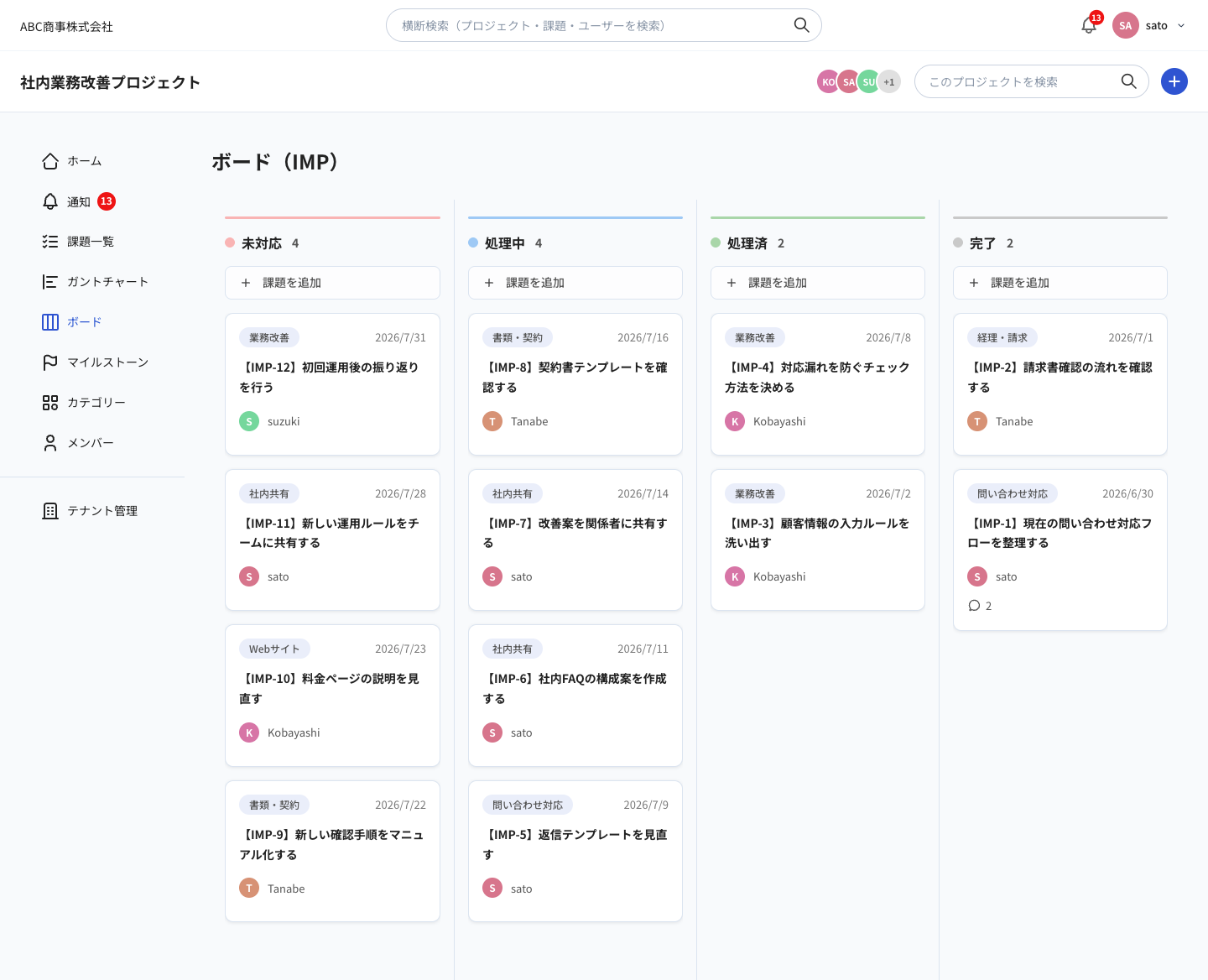Click the テナント管理 building icon
Viewport: 1208px width, 980px height.
[50, 511]
